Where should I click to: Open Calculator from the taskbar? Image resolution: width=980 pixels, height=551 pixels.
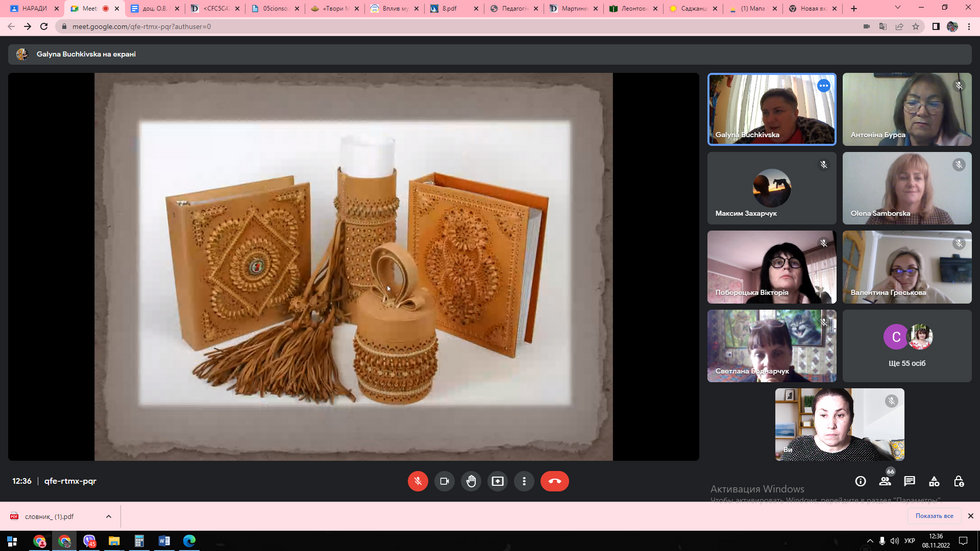tap(139, 541)
